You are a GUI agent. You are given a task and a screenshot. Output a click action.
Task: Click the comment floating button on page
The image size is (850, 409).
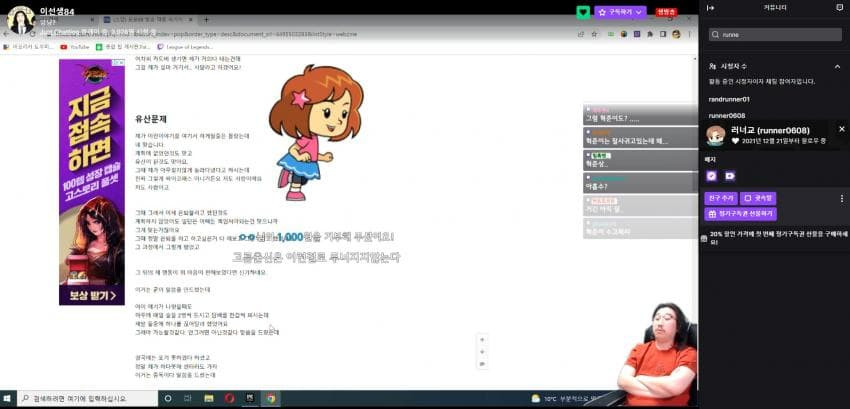click(x=482, y=364)
